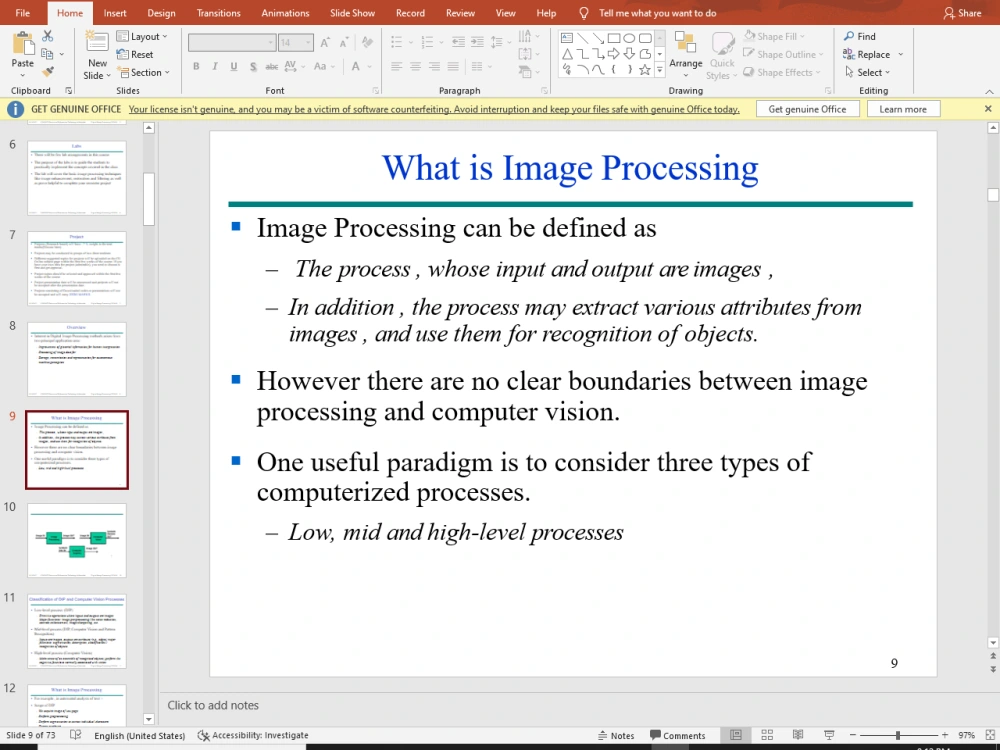The width and height of the screenshot is (1000, 750).
Task: Click the Decrease Font Size icon
Action: 344,43
